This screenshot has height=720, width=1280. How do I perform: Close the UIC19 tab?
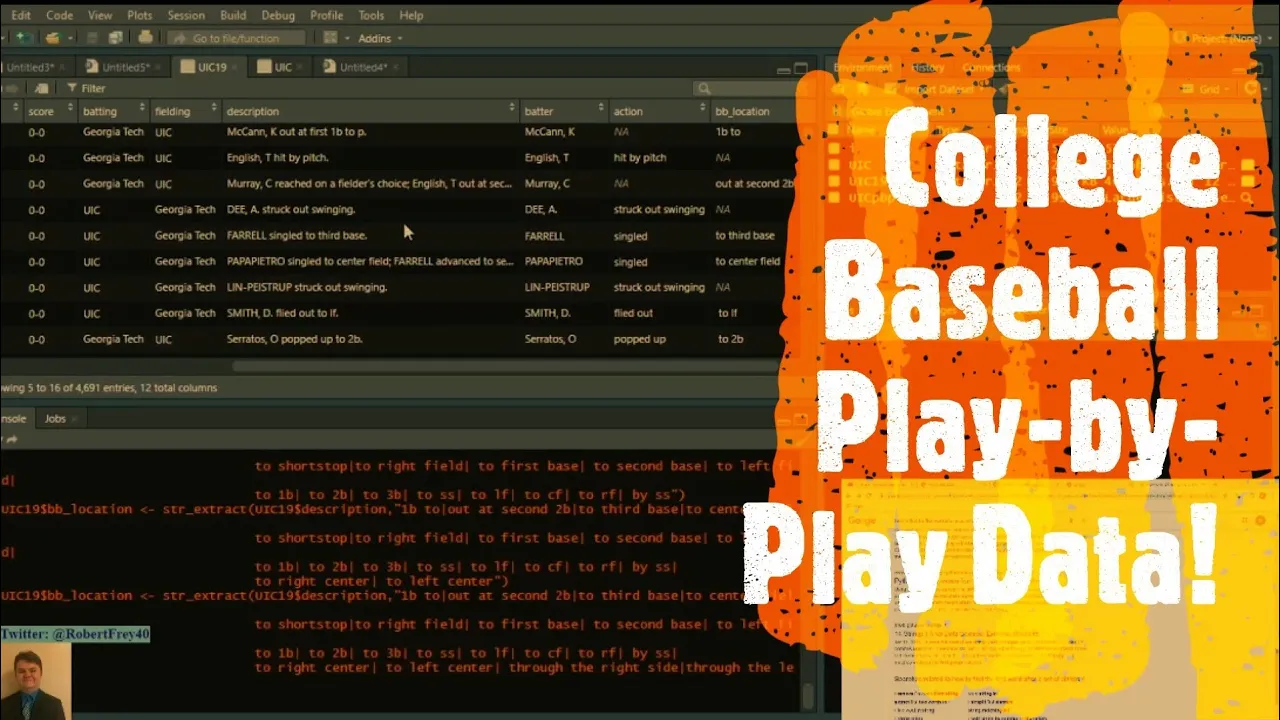pyautogui.click(x=237, y=67)
